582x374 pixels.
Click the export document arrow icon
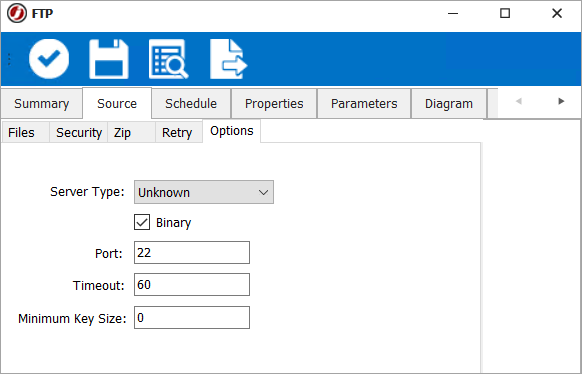tap(229, 59)
